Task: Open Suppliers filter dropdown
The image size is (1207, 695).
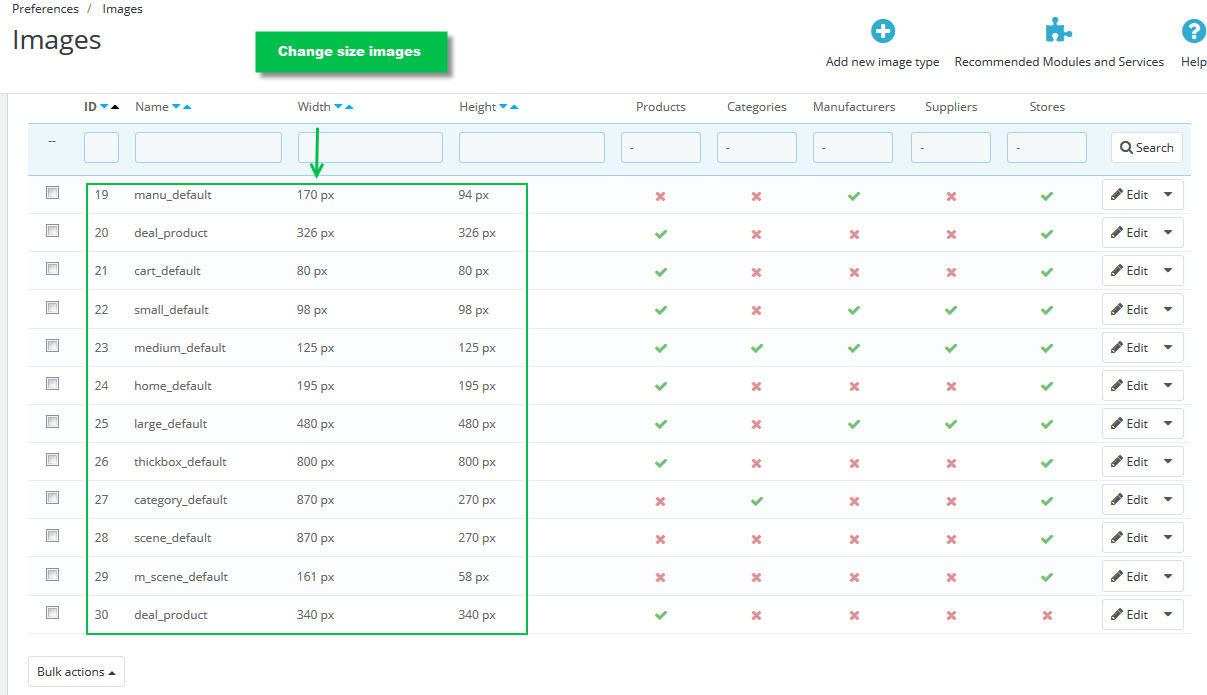Action: tap(951, 148)
